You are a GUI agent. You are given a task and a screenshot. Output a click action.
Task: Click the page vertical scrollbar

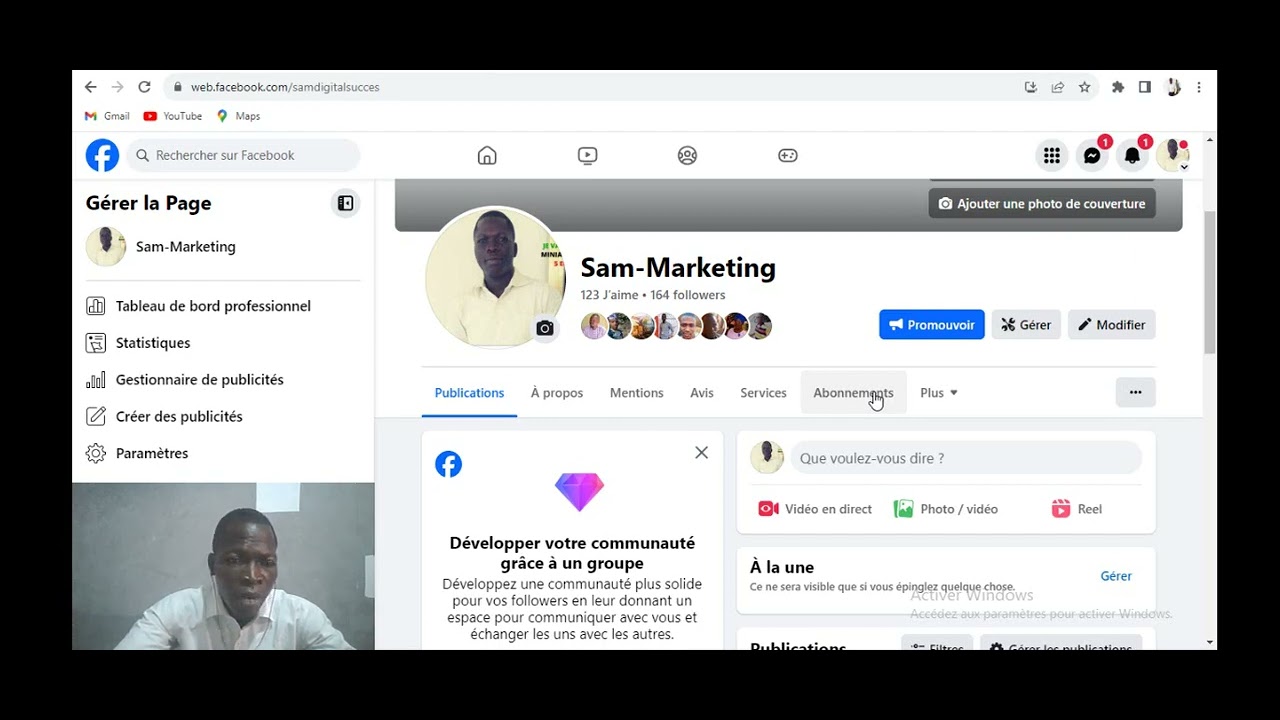1210,282
